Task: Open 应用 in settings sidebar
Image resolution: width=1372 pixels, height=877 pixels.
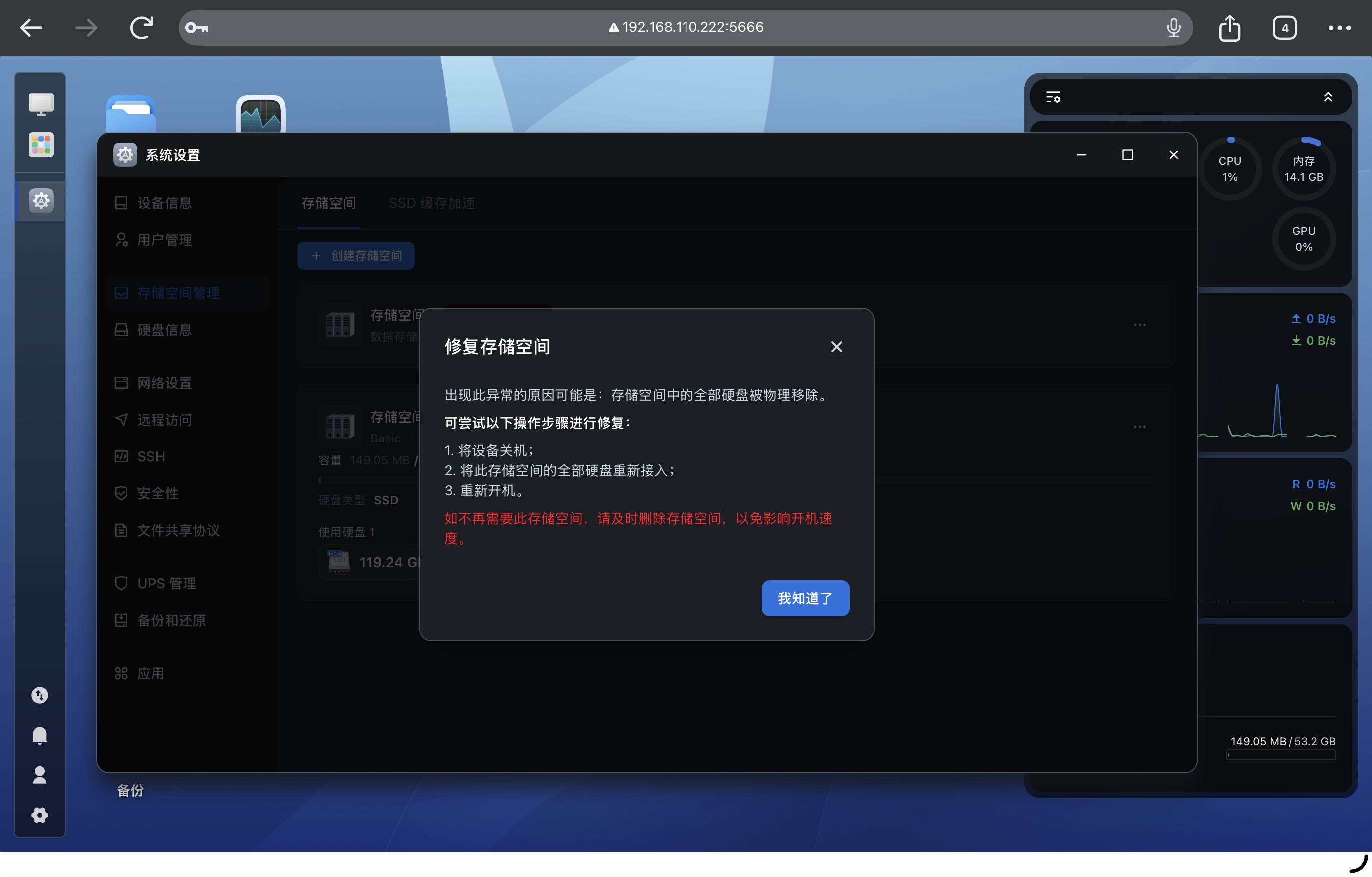Action: [x=187, y=674]
